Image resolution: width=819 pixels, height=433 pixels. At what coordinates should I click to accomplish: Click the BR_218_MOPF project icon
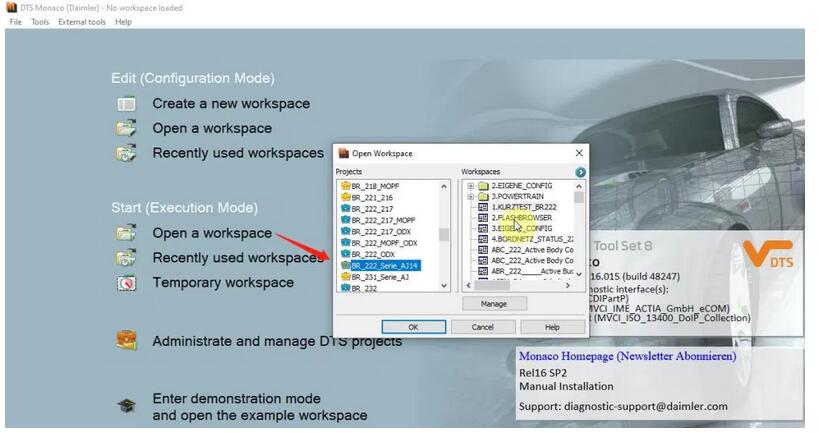(x=346, y=186)
